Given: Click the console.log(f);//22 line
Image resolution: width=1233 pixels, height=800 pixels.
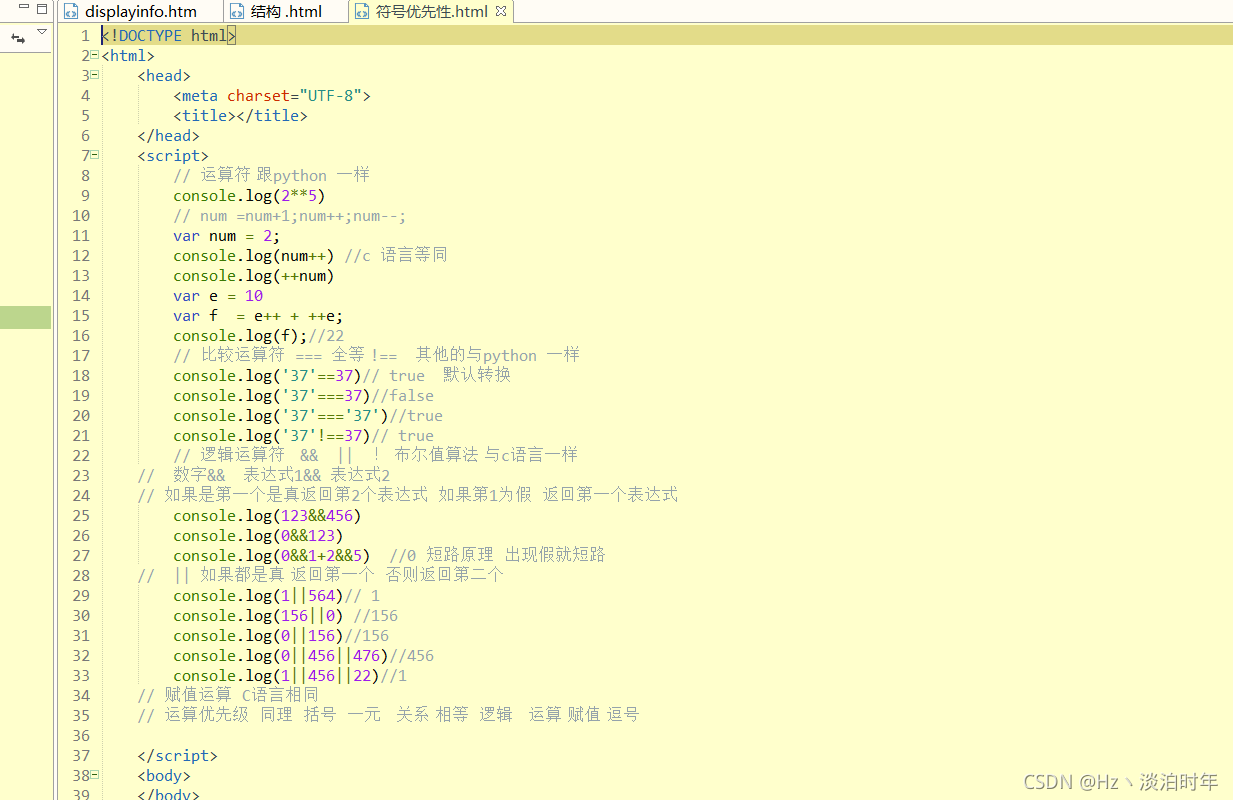Looking at the screenshot, I should 258,336.
